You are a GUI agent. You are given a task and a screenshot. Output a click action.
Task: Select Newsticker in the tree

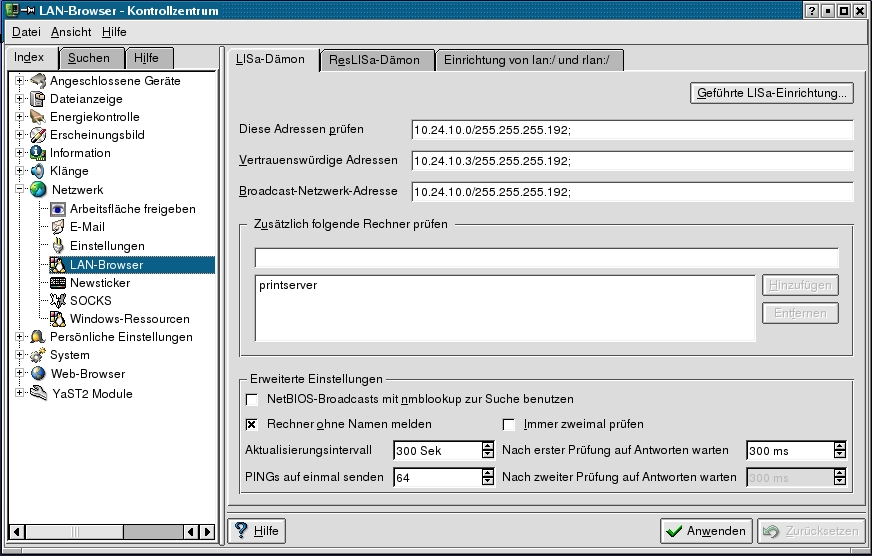coord(100,283)
